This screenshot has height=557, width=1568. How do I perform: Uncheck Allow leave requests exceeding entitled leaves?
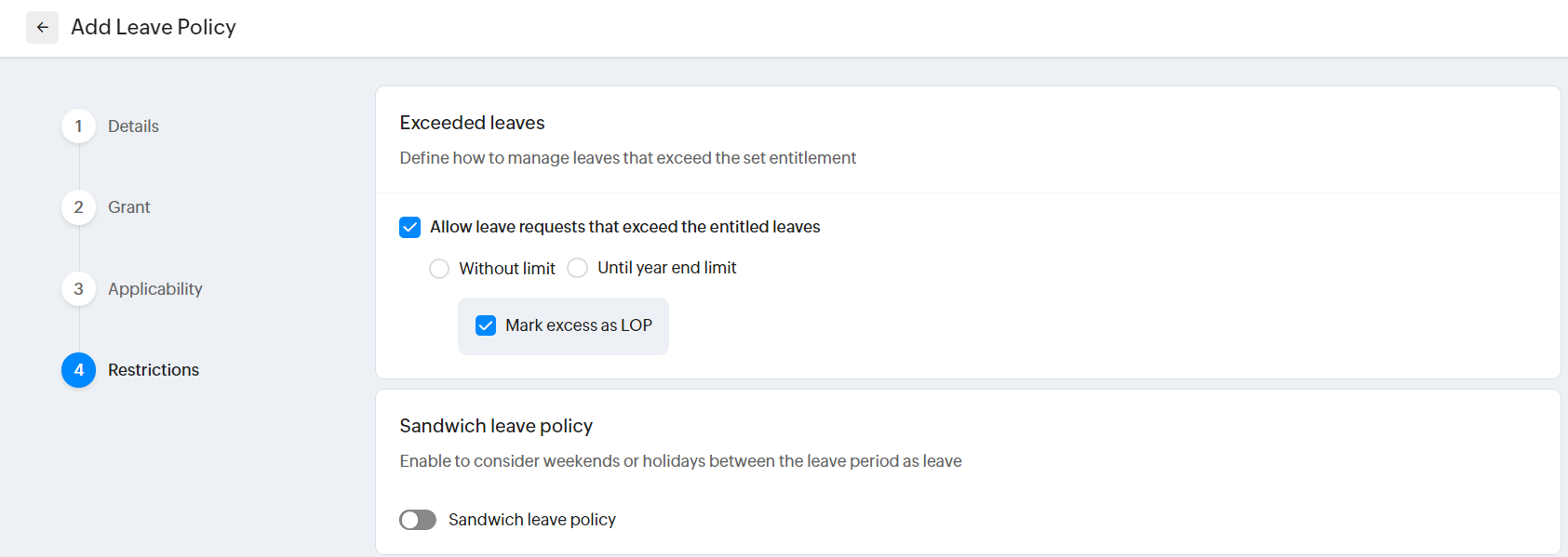(410, 228)
